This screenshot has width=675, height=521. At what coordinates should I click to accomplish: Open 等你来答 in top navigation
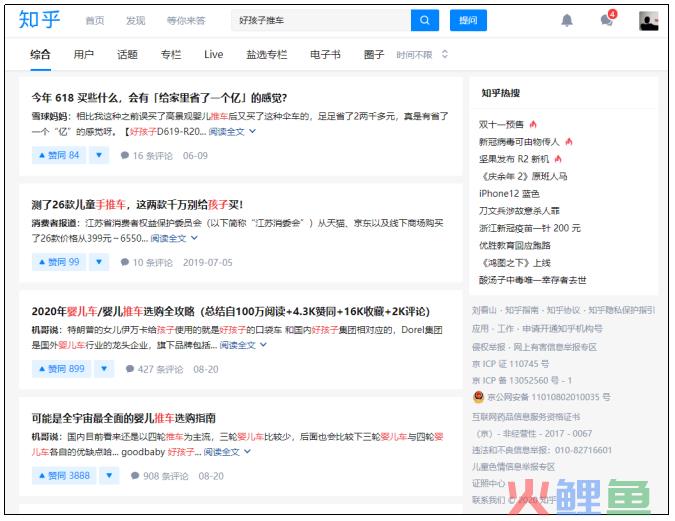pos(186,21)
